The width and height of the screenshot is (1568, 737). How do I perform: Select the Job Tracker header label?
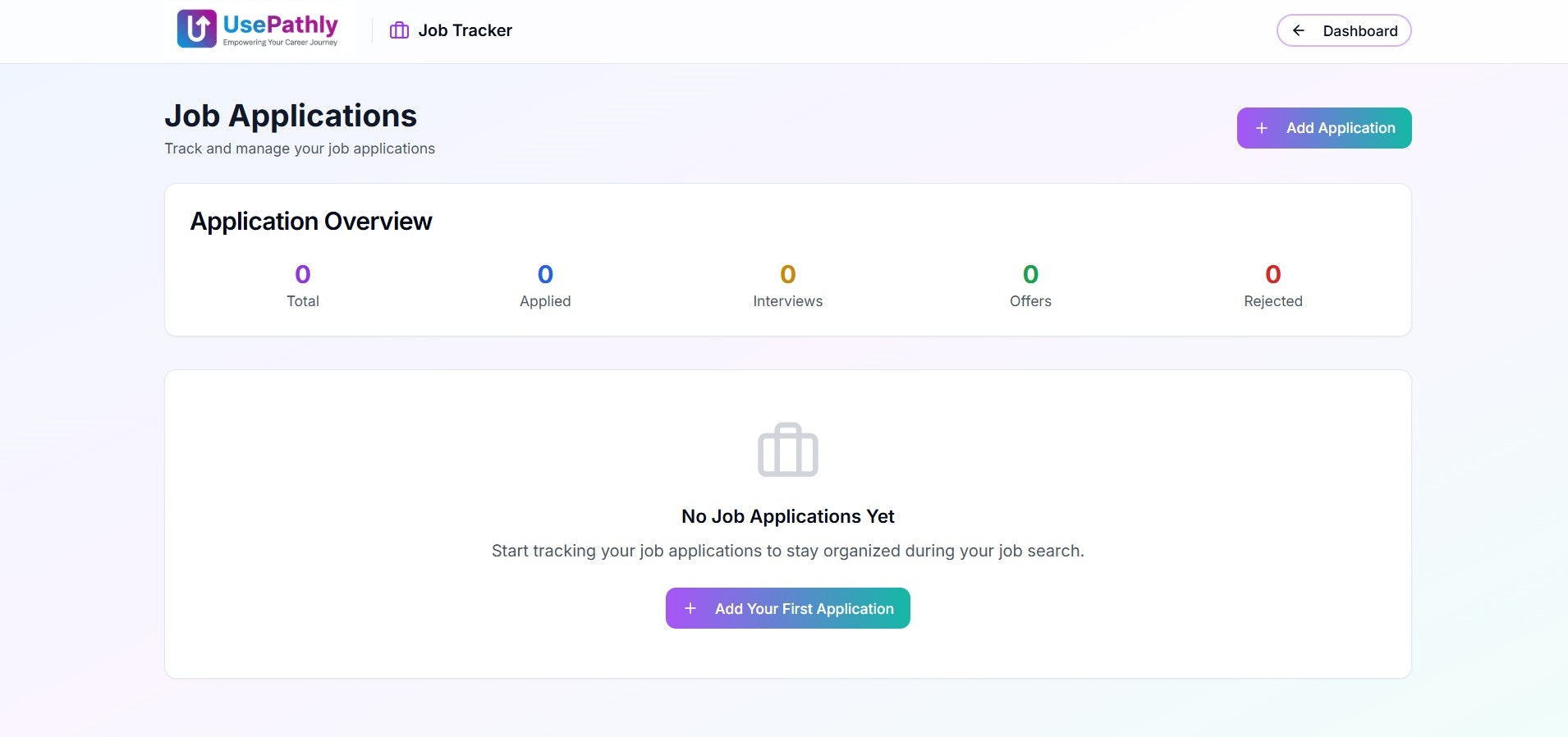465,30
